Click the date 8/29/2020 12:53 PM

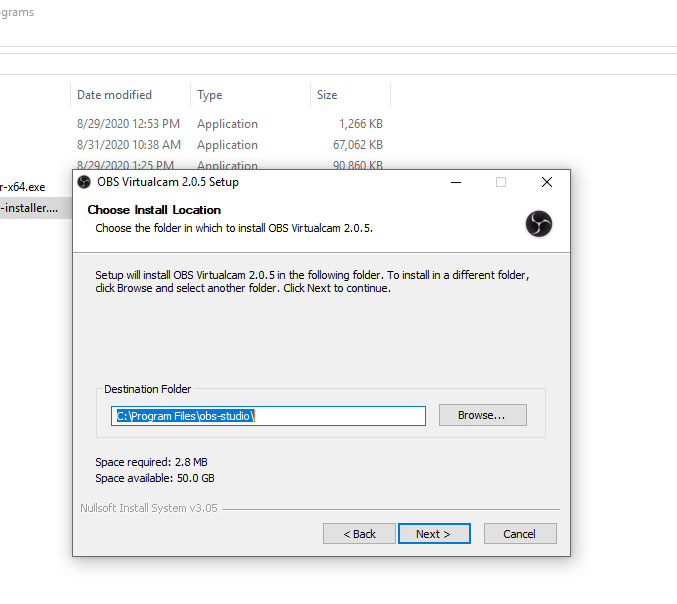pos(128,124)
